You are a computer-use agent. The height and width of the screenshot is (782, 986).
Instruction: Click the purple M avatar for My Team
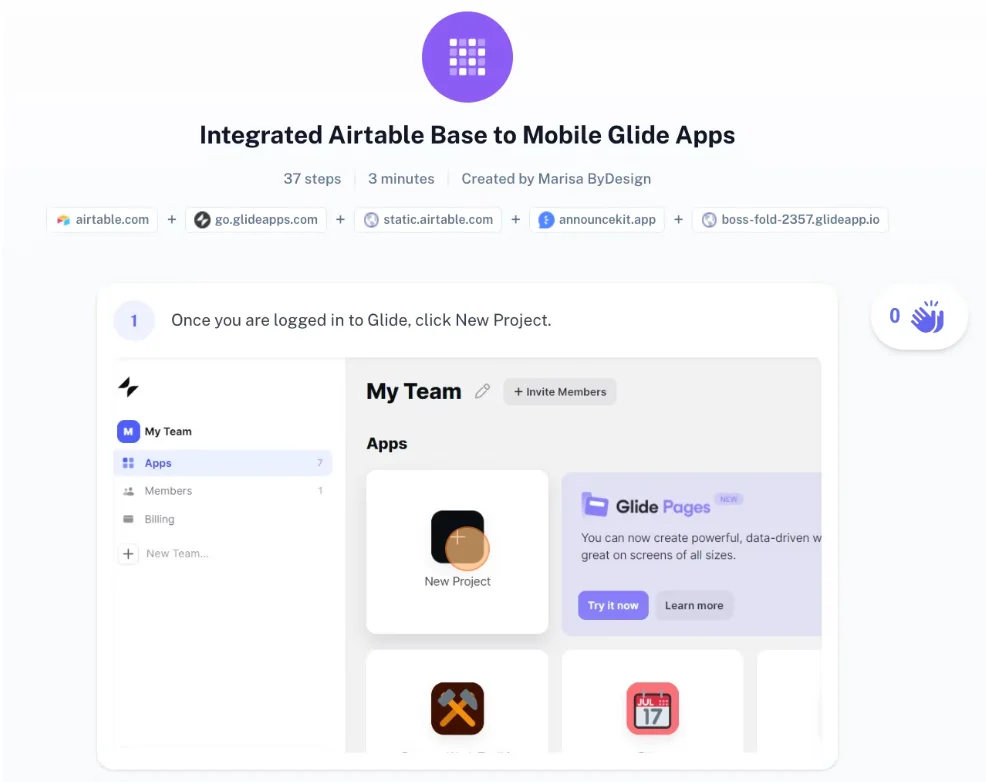click(x=129, y=430)
